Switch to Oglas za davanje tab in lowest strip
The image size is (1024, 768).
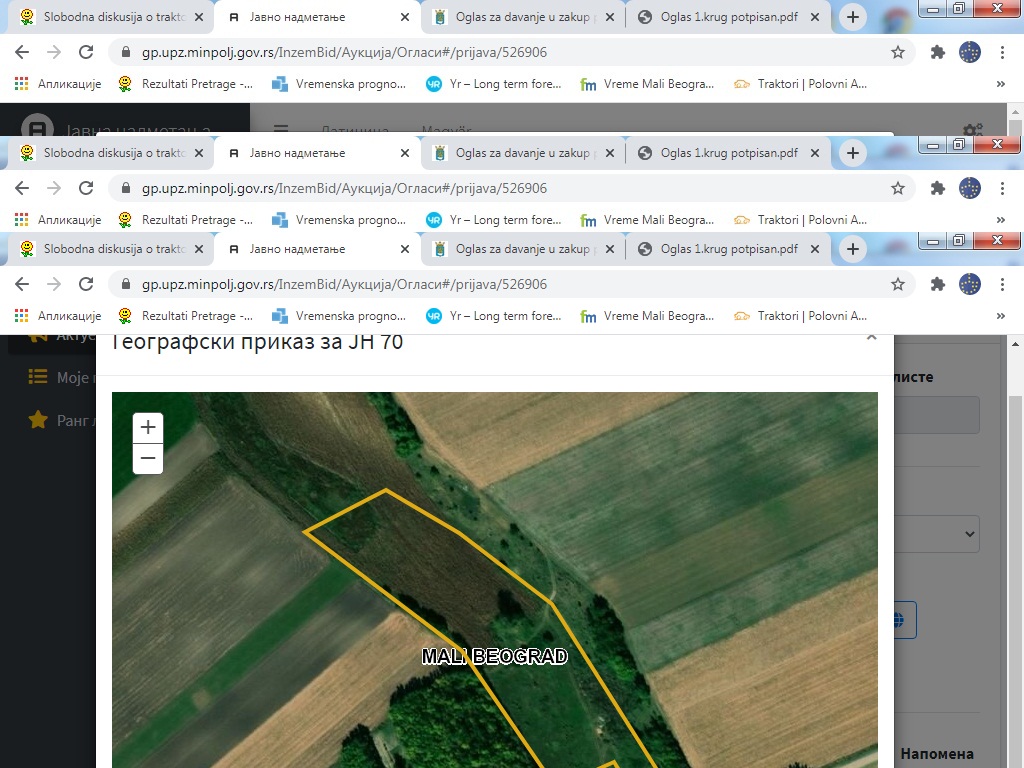pyautogui.click(x=522, y=249)
